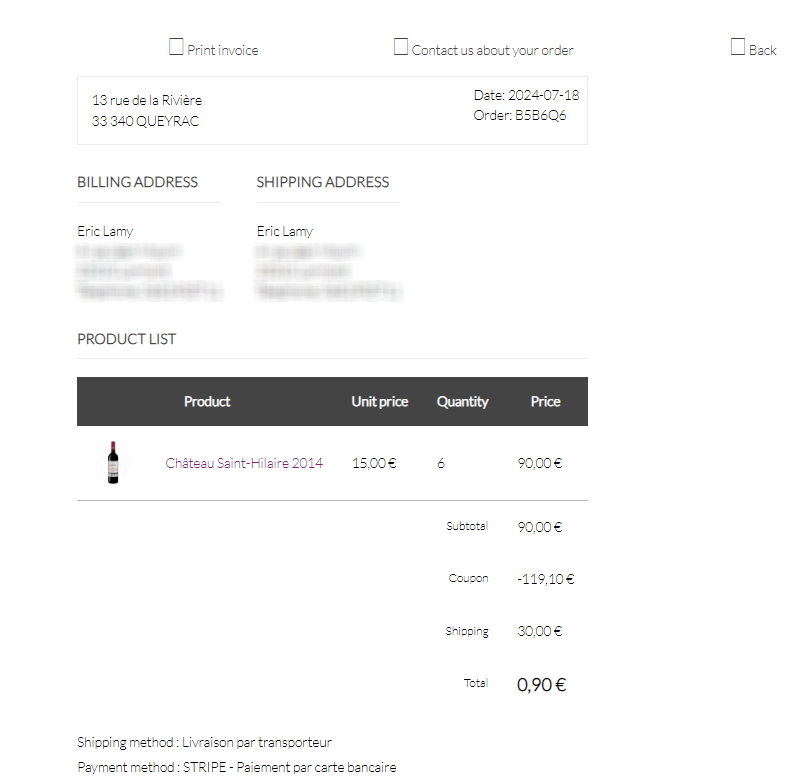Click the Product List heading
Viewport: 787px width, 784px height.
126,339
